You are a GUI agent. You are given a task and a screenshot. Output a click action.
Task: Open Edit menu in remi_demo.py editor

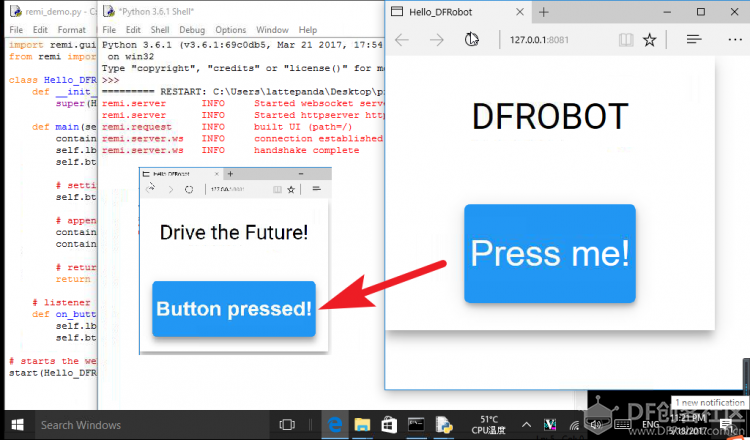click(x=40, y=30)
